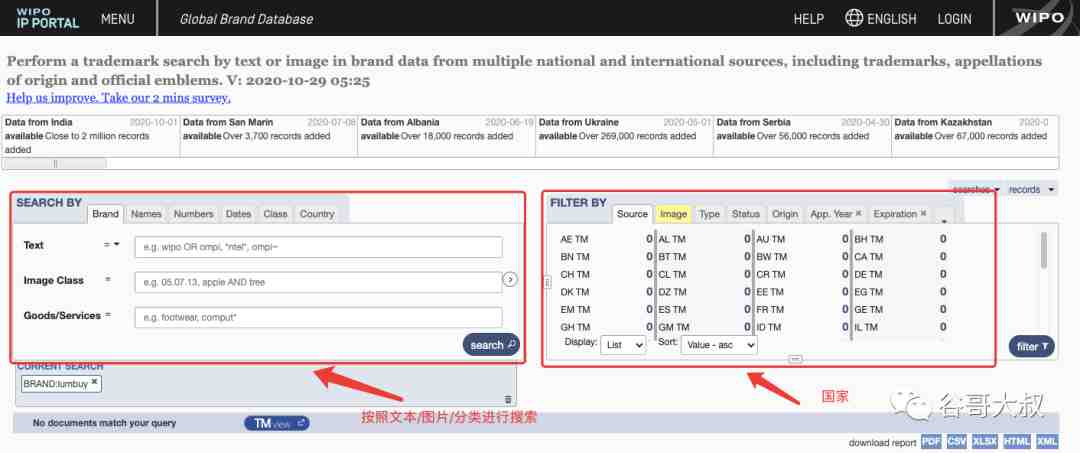Select the Type filter tab
1080x453 pixels.
pyautogui.click(x=709, y=214)
